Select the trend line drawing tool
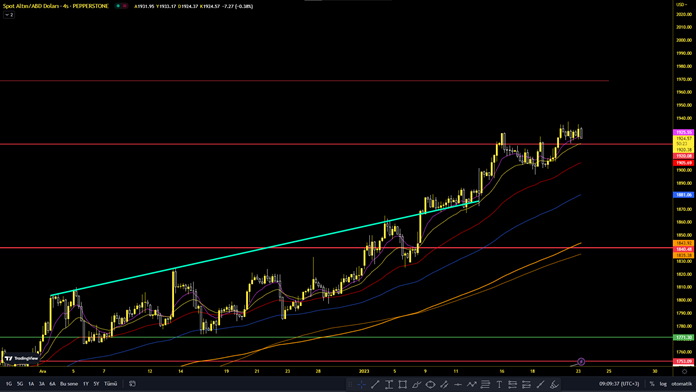 click(x=375, y=384)
